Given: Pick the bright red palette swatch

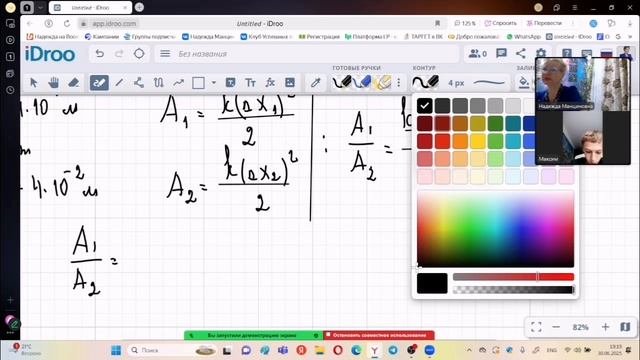Looking at the screenshot, I should (442, 141).
